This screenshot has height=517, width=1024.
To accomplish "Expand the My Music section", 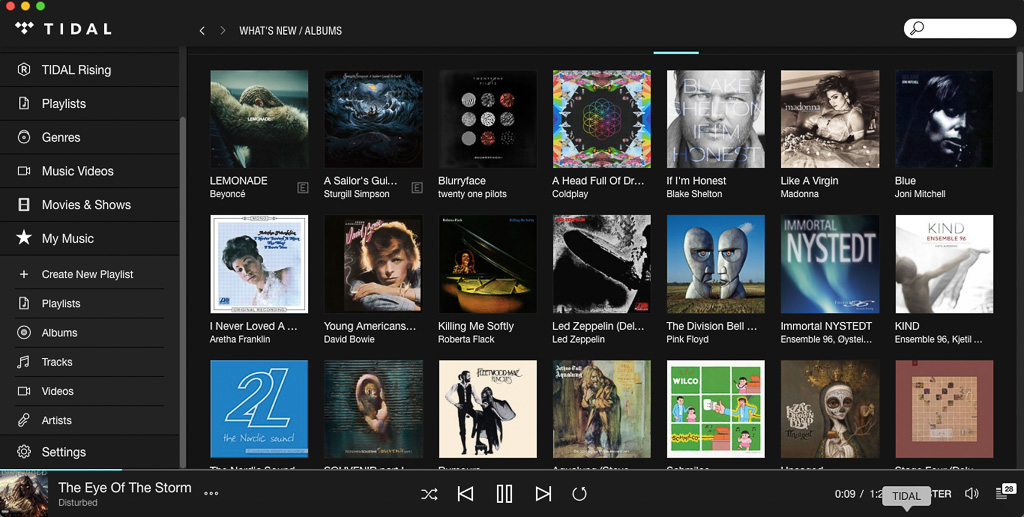I will (x=67, y=238).
